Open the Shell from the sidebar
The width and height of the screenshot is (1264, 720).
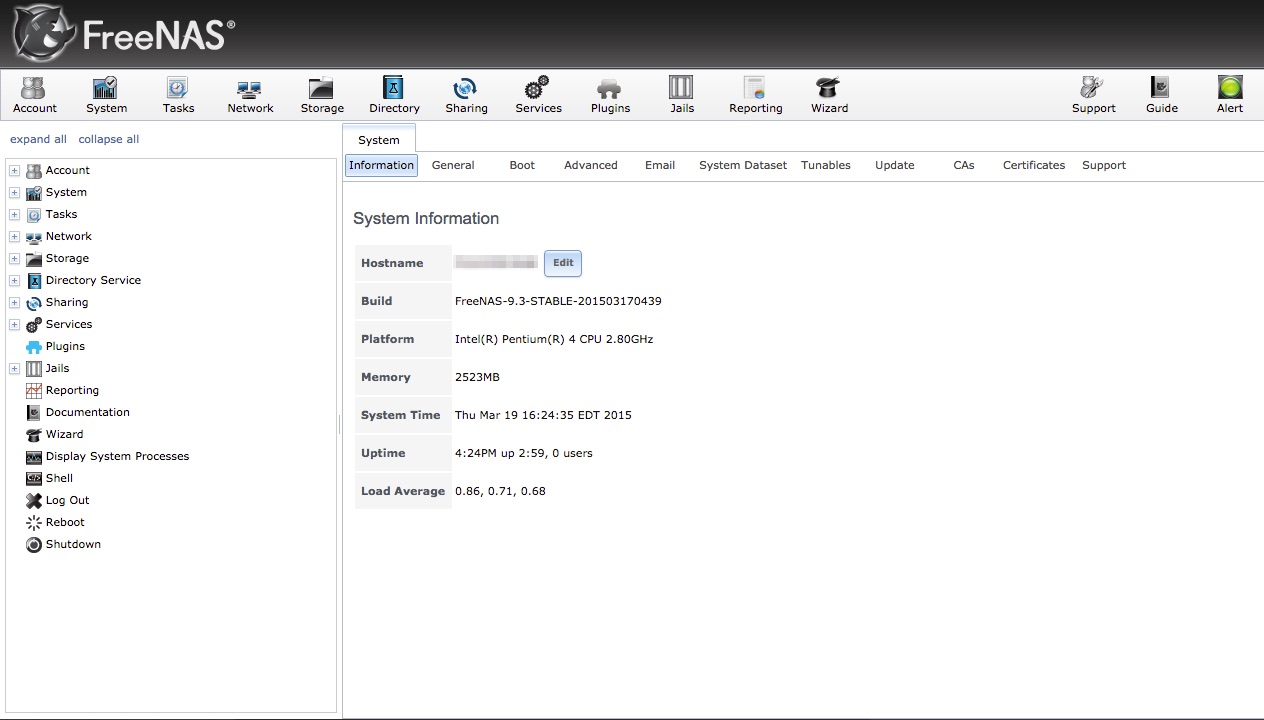point(57,478)
